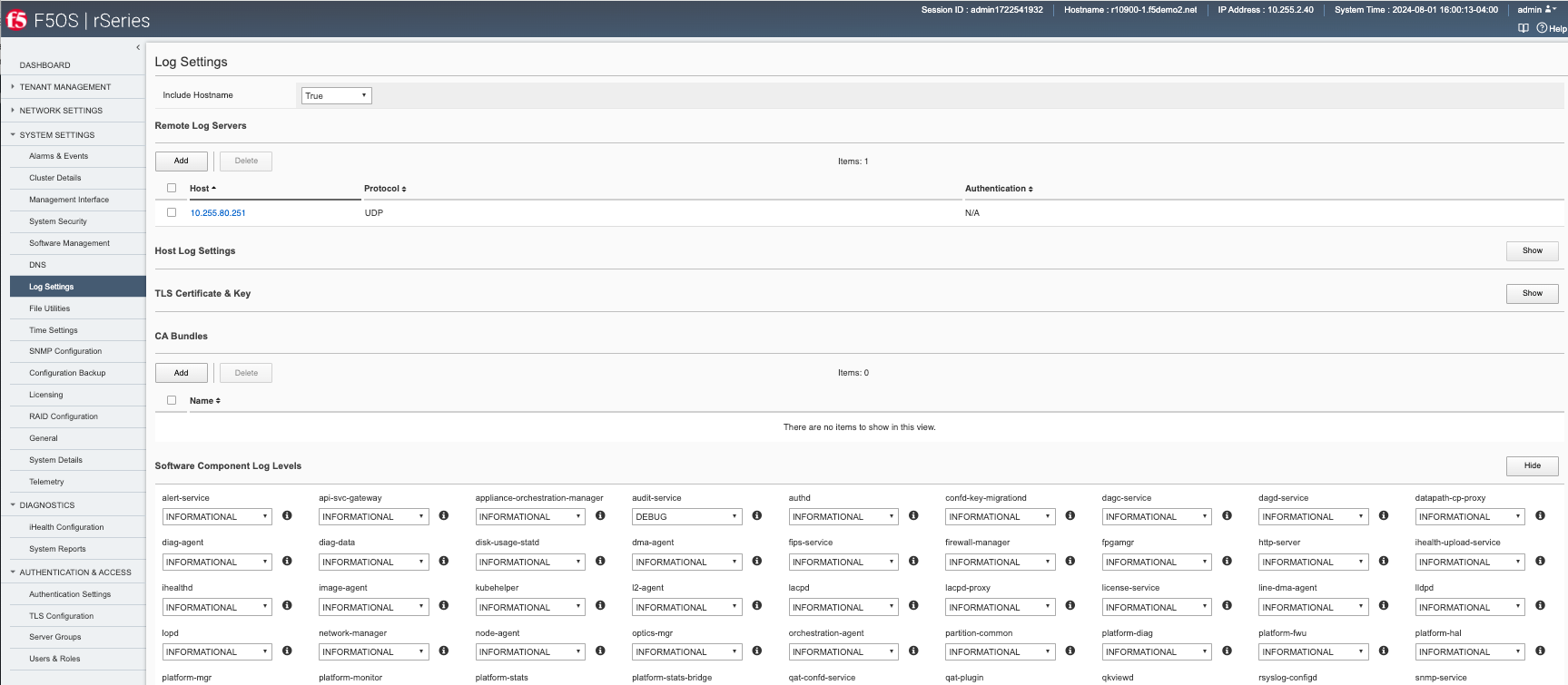Open SNMP Configuration page

tap(65, 351)
